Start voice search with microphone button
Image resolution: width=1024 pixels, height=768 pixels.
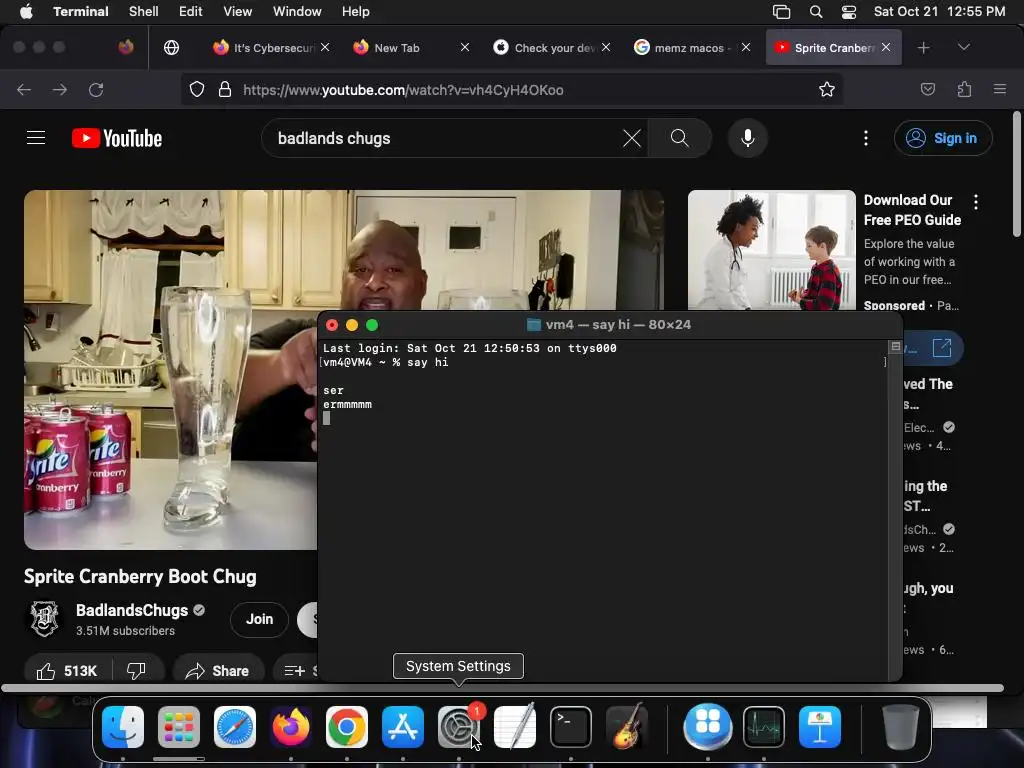tap(748, 138)
